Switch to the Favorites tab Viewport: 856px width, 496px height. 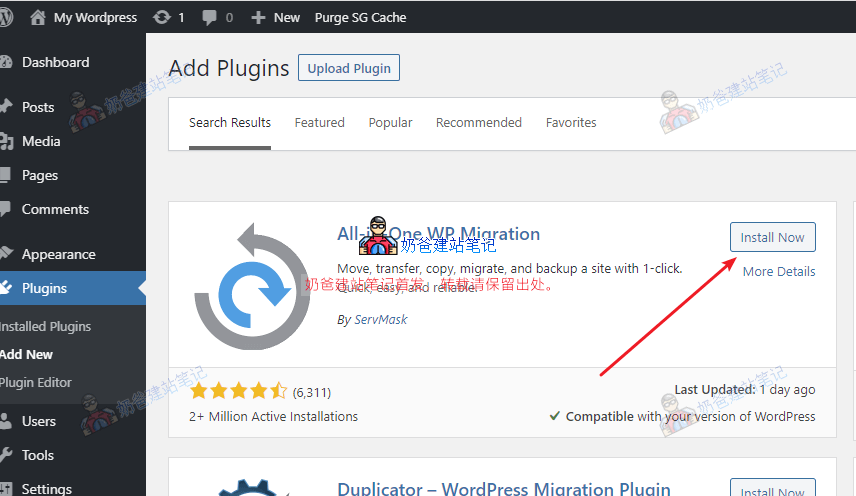571,122
